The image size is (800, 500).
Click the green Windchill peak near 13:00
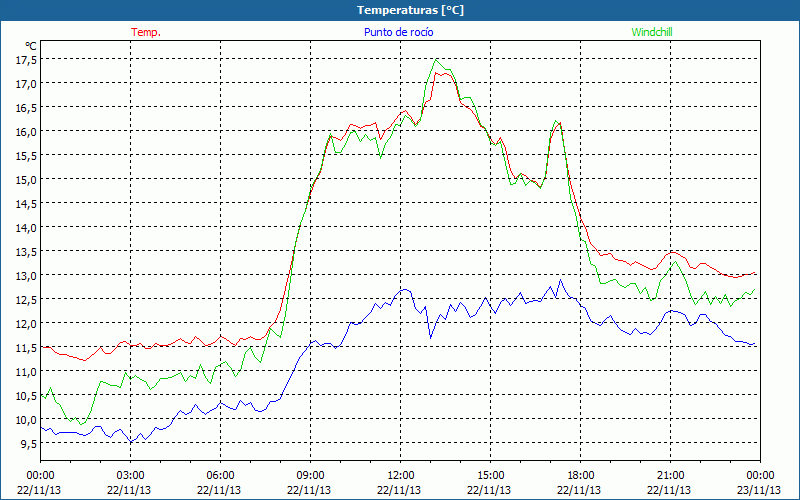[435, 60]
